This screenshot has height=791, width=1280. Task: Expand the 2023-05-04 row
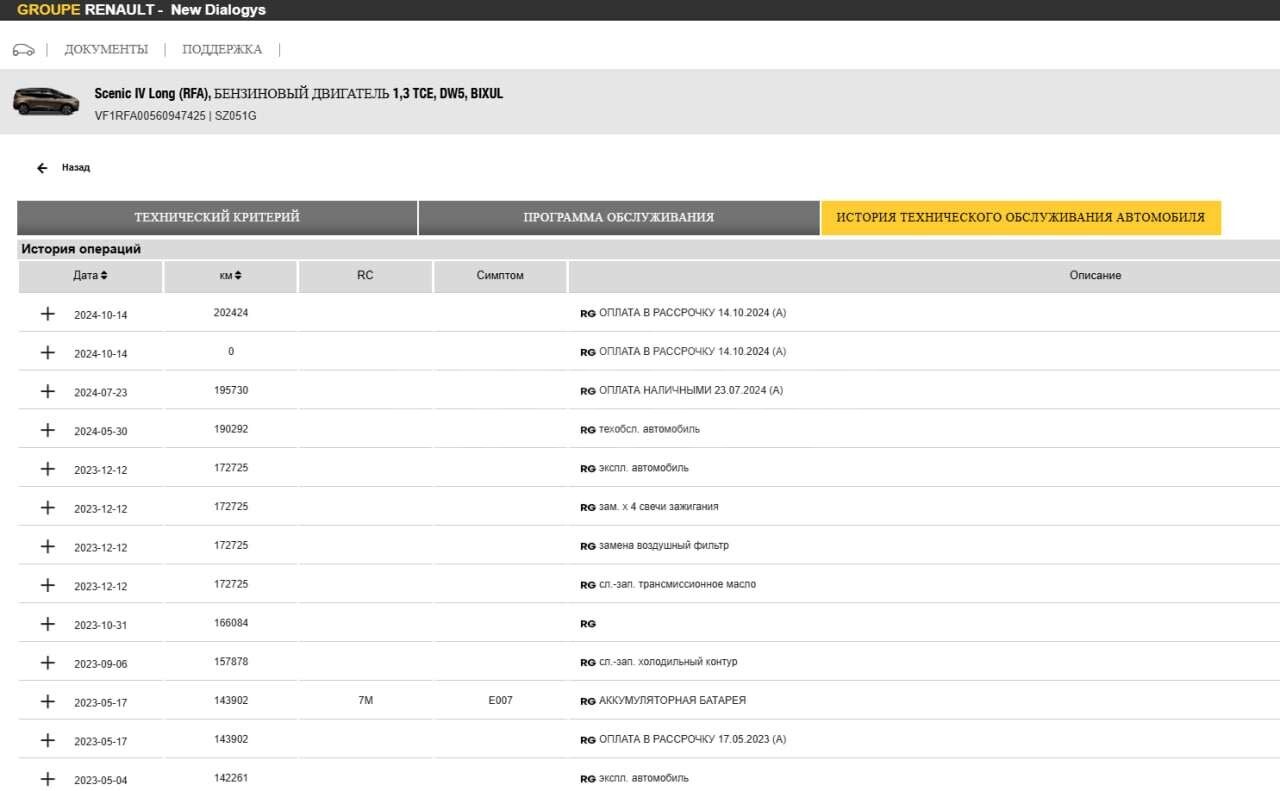pos(47,779)
